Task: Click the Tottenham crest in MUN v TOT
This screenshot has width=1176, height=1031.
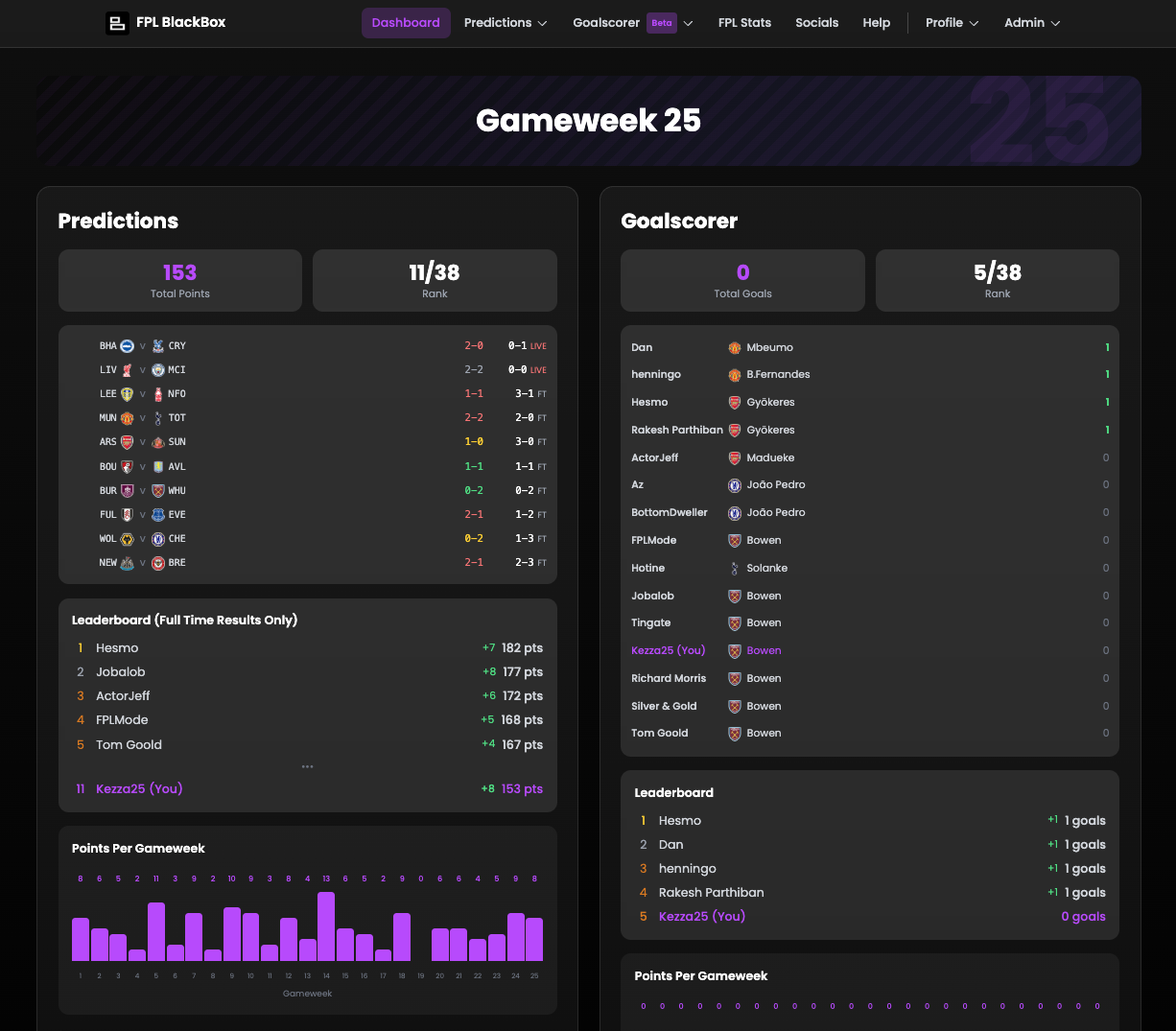Action: 159,417
